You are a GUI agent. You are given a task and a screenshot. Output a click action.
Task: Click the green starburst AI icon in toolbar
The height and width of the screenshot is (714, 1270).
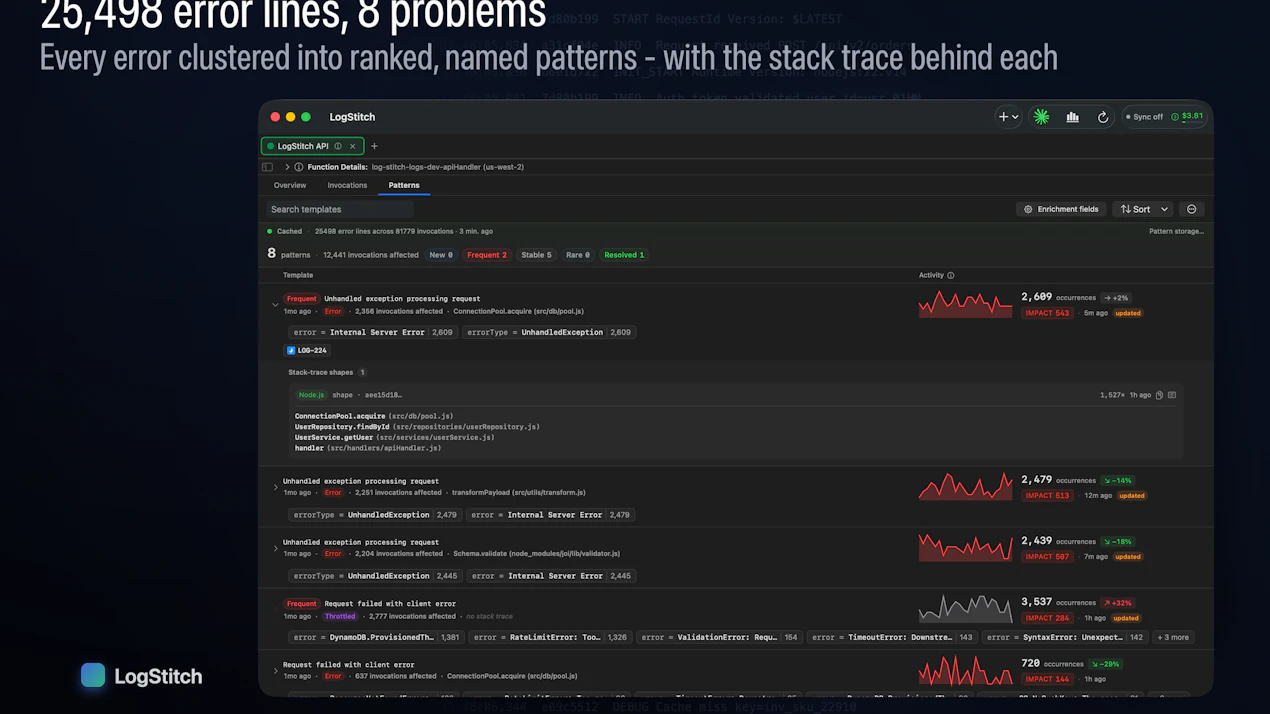(1041, 117)
